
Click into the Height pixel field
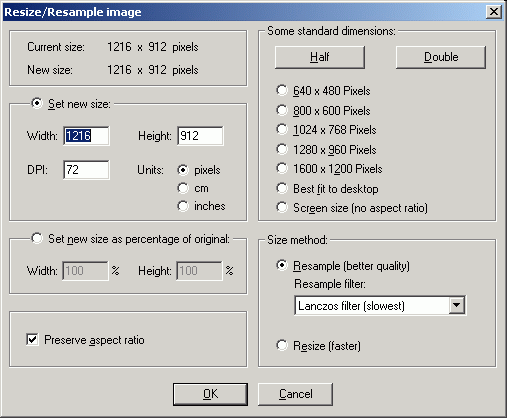click(200, 136)
